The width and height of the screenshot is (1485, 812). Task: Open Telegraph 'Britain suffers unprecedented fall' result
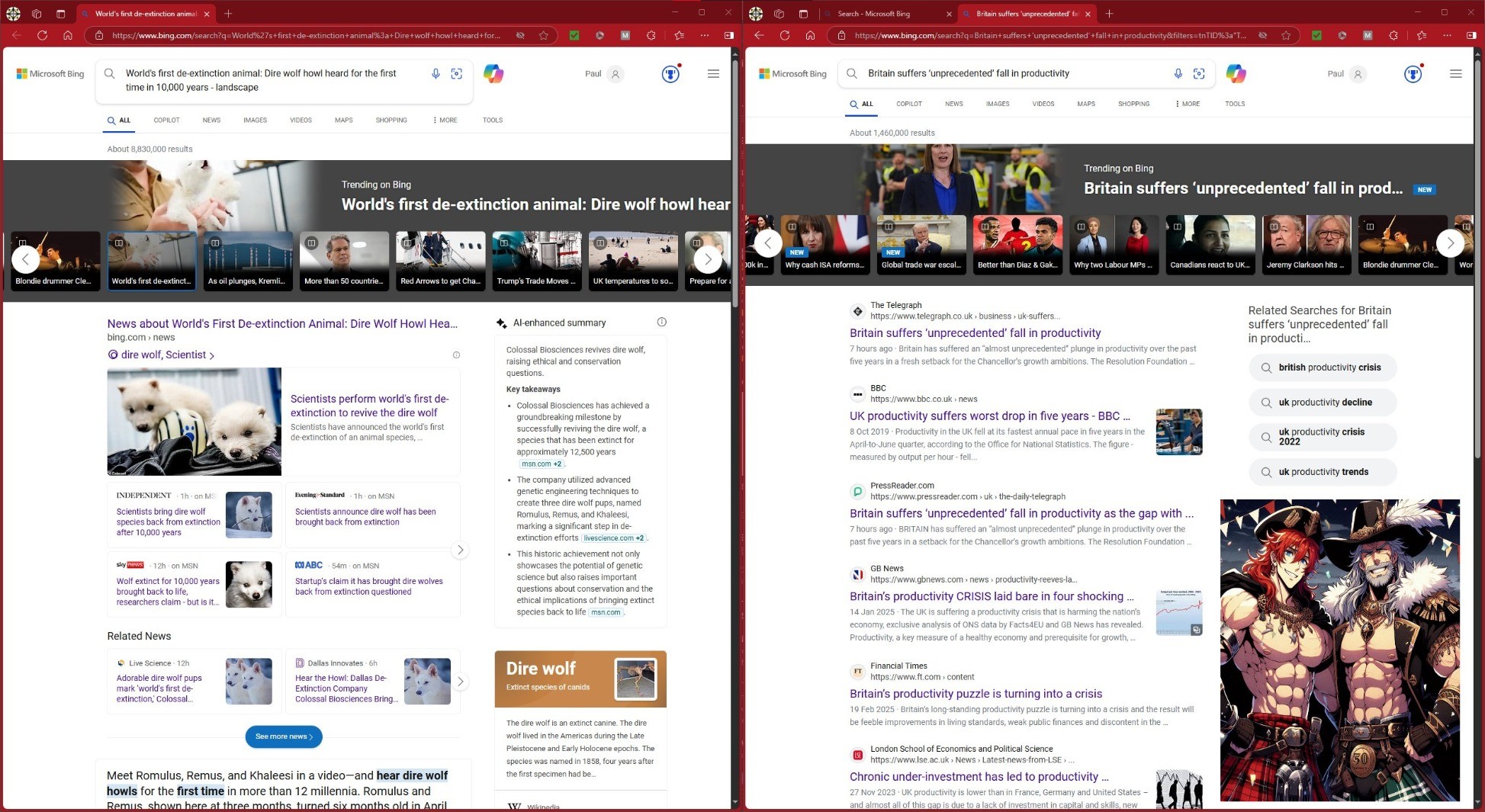tap(976, 333)
